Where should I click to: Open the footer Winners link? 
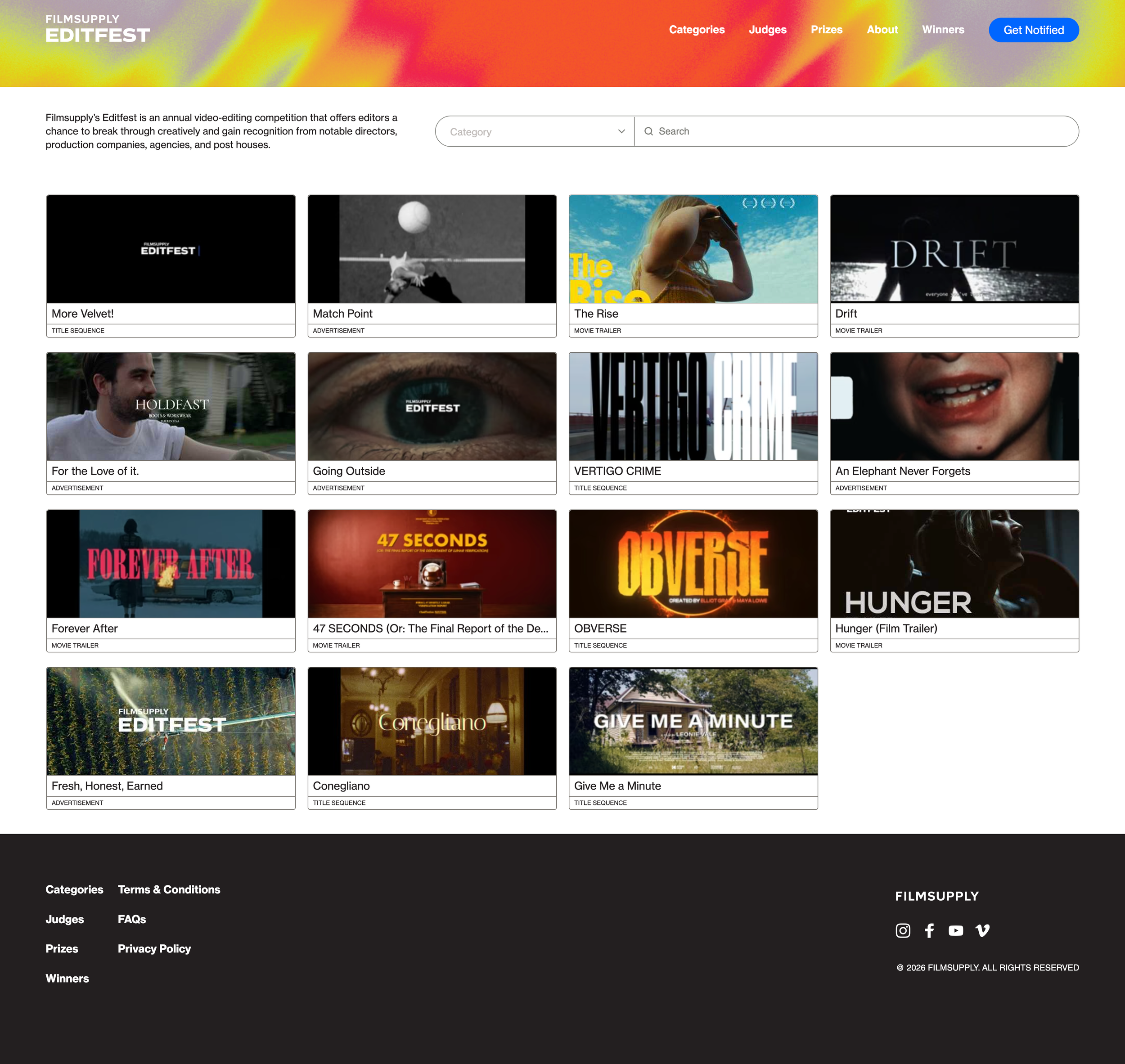pos(67,979)
